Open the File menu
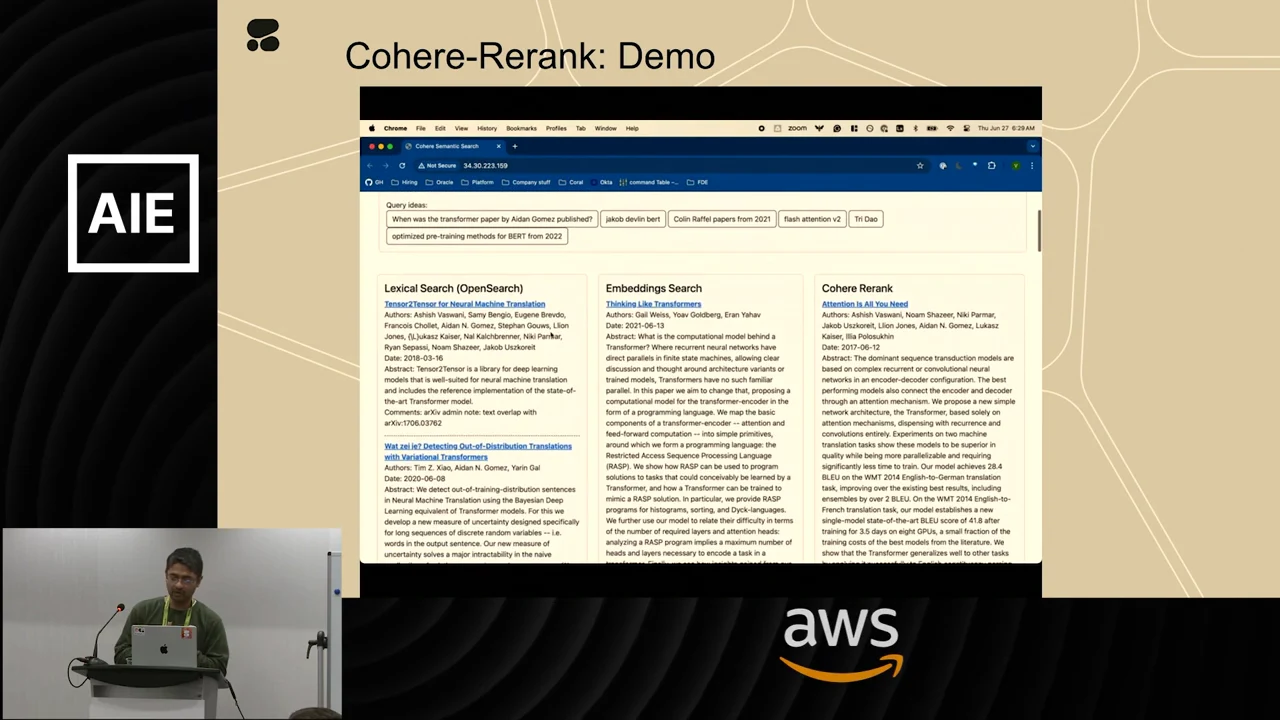This screenshot has width=1280, height=720. coord(420,128)
